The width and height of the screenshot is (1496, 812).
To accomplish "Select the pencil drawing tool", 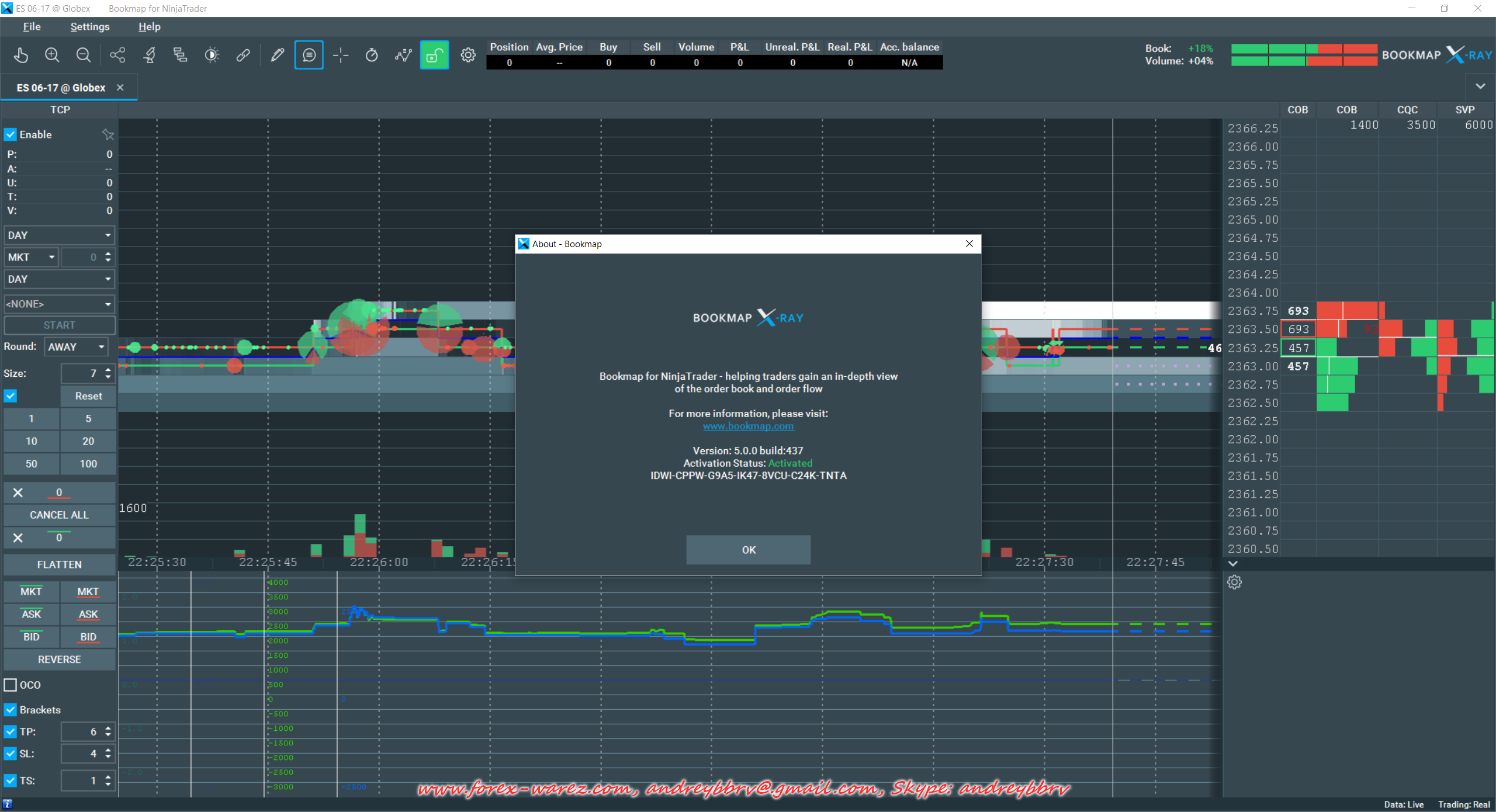I will 277,55.
